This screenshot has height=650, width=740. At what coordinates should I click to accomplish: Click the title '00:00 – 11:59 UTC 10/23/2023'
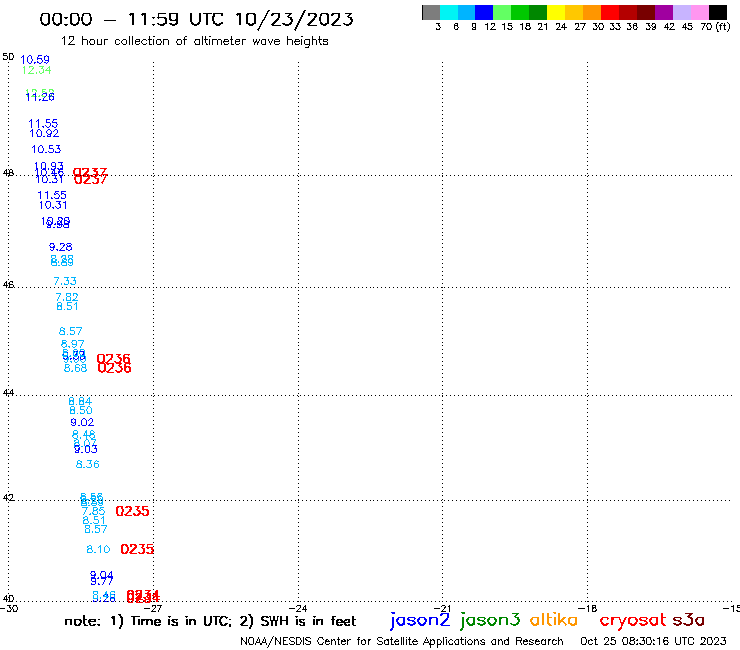click(196, 19)
